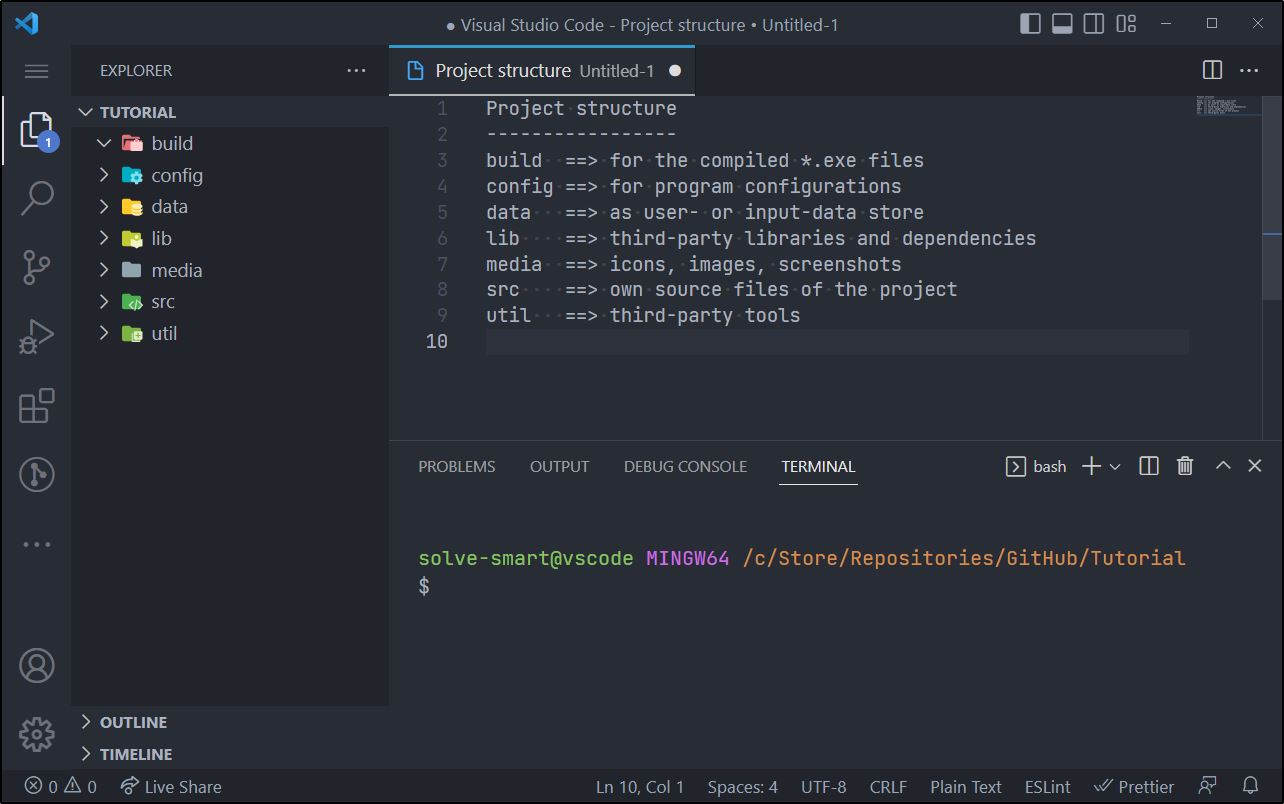This screenshot has height=804, width=1284.
Task: Kill the terminal with trash icon
Action: pos(1184,465)
